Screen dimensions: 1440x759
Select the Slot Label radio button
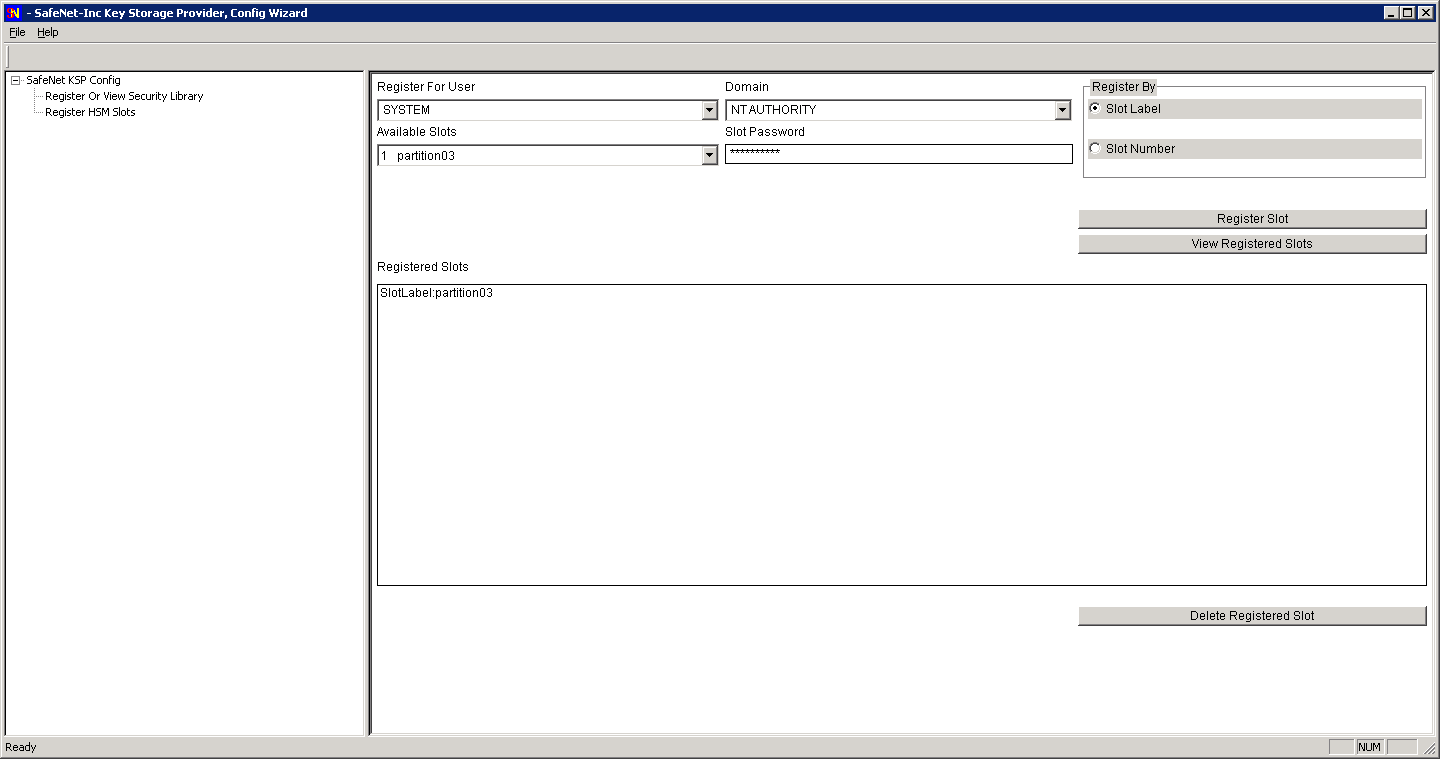click(x=1095, y=108)
